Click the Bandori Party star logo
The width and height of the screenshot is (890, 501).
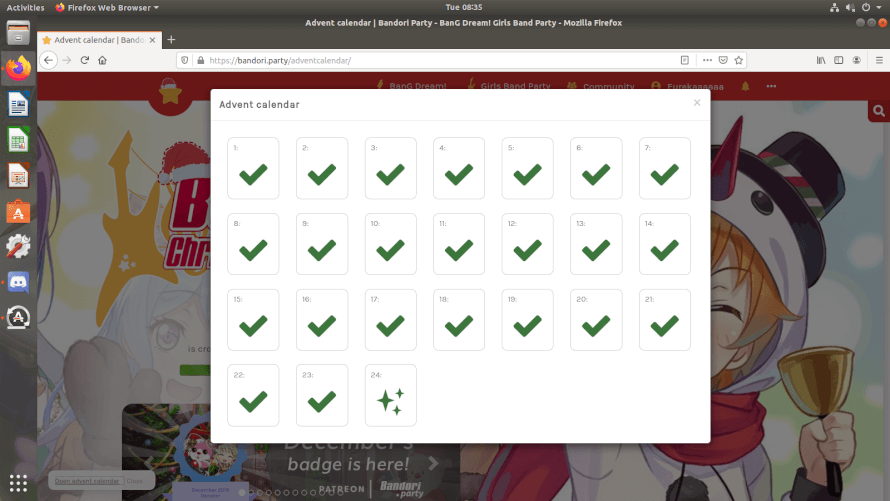point(170,95)
